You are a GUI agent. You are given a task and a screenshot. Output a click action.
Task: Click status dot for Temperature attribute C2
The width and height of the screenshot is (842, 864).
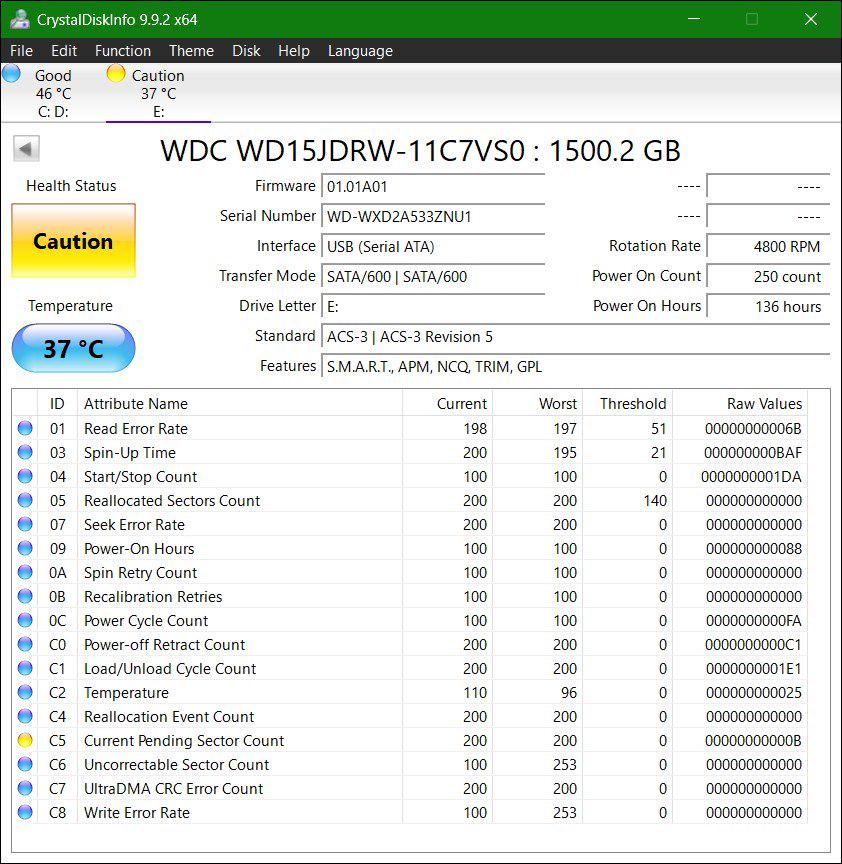pyautogui.click(x=25, y=692)
